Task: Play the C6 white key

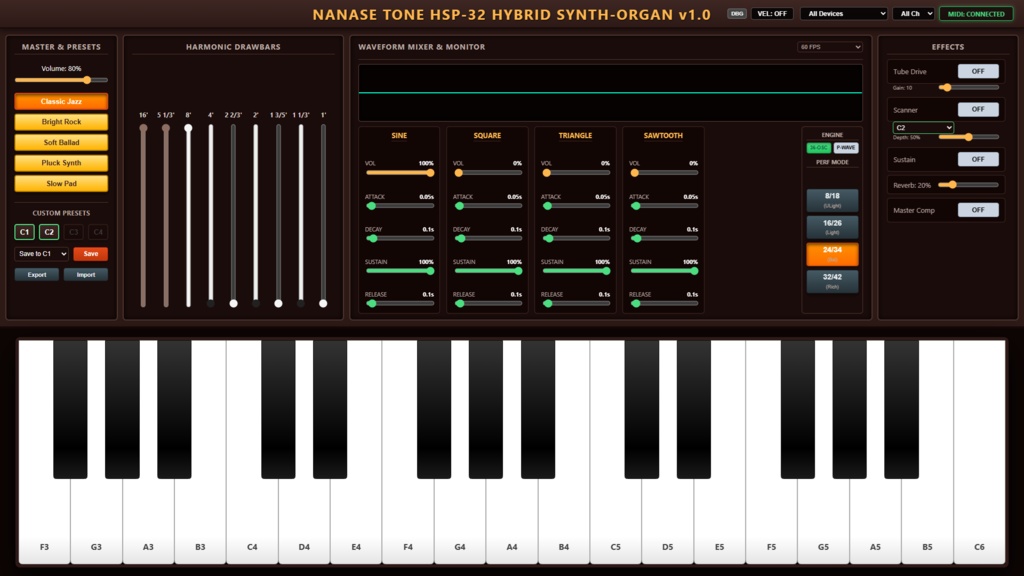Action: 979,522
